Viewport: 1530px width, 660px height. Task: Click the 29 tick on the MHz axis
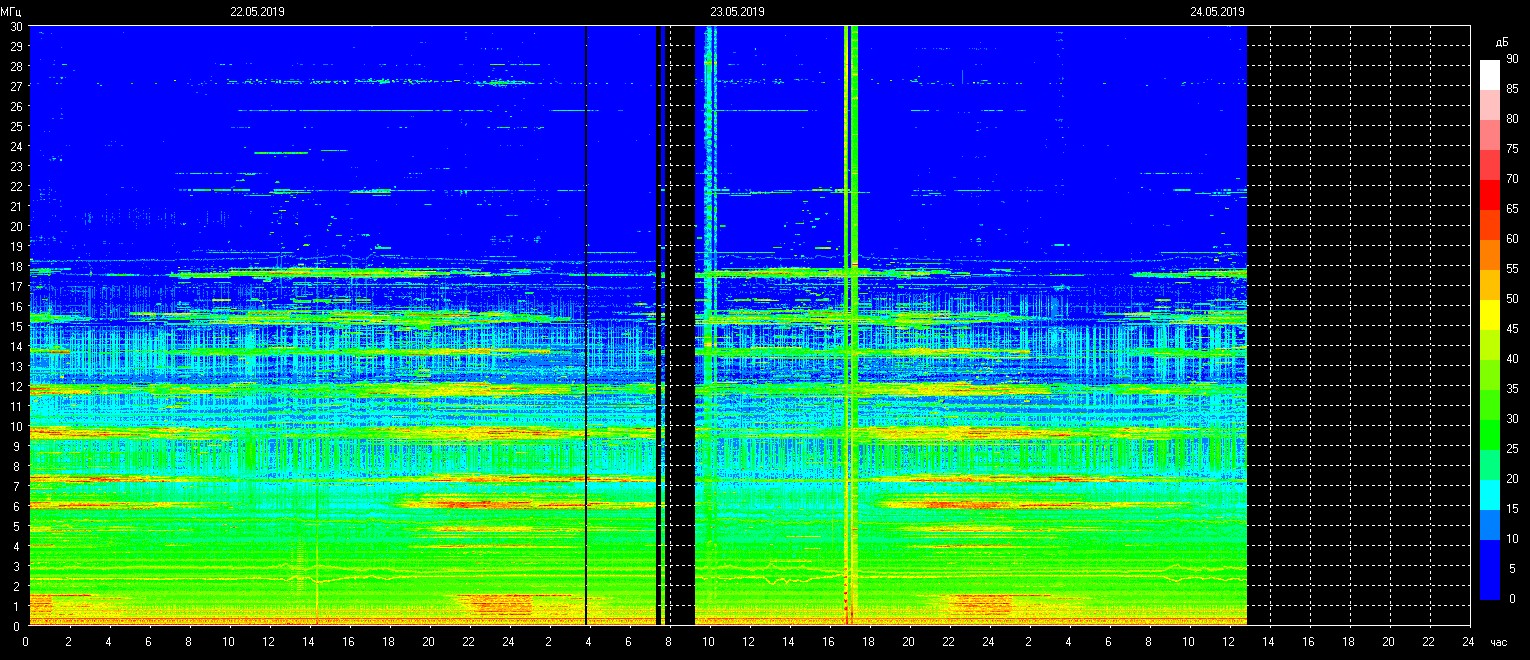[x=16, y=46]
